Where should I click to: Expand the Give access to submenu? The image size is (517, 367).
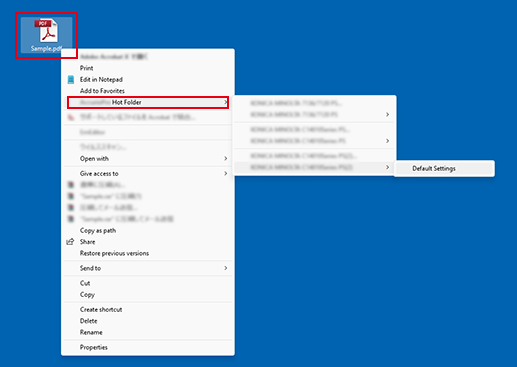[148, 173]
